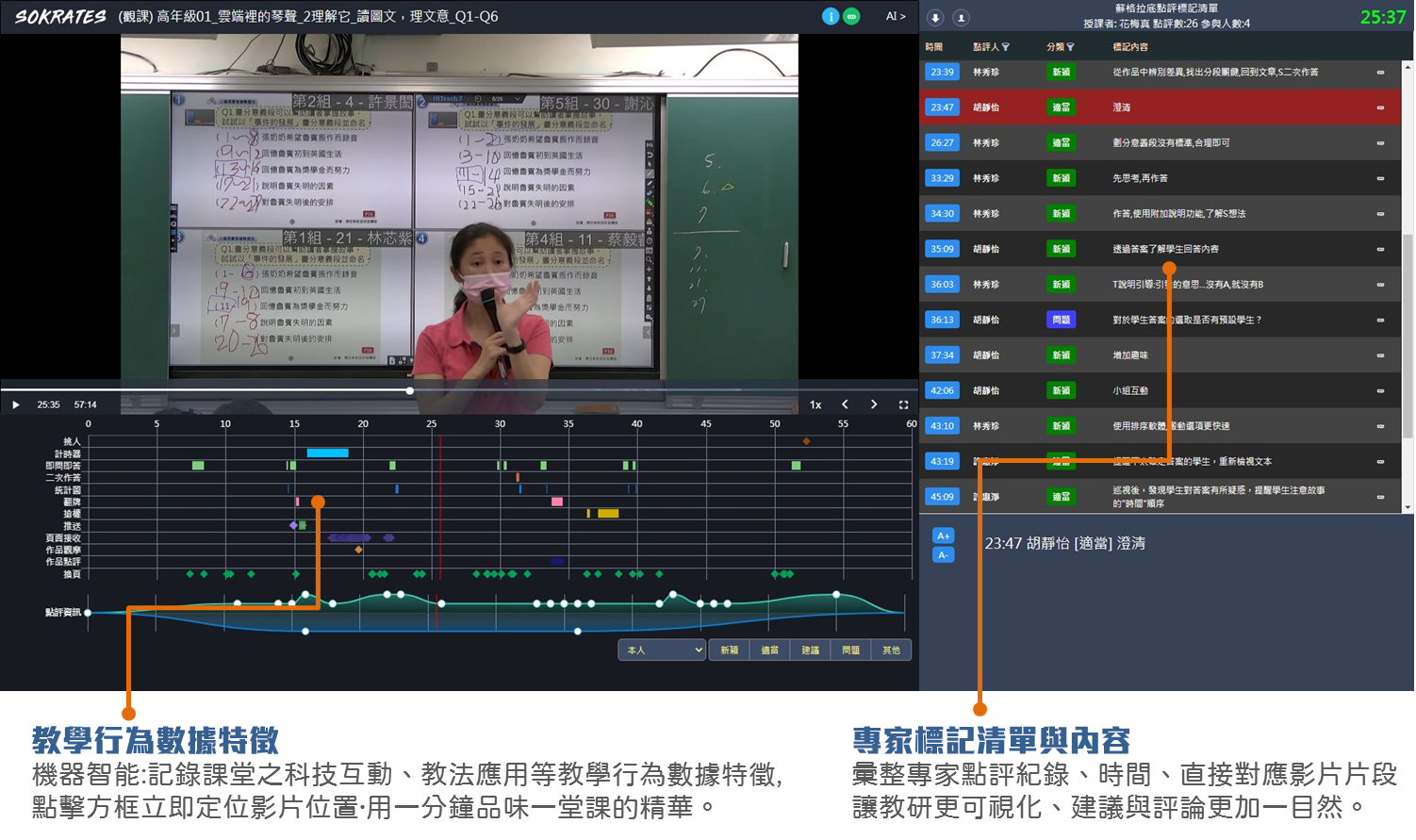Screen dimensions: 1416x840
Task: Click link icon on 36:13 question row
Action: click(x=1380, y=320)
